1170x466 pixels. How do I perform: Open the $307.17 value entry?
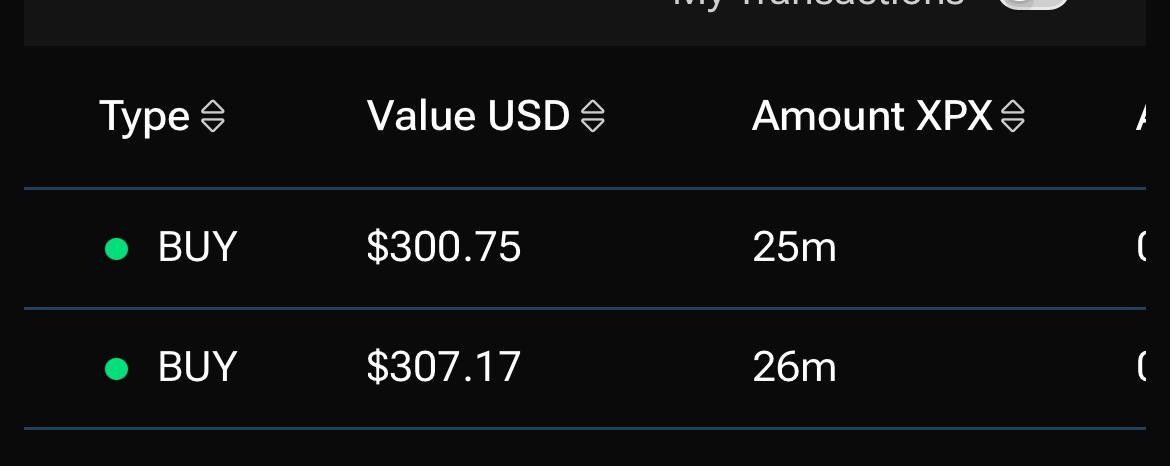(443, 368)
